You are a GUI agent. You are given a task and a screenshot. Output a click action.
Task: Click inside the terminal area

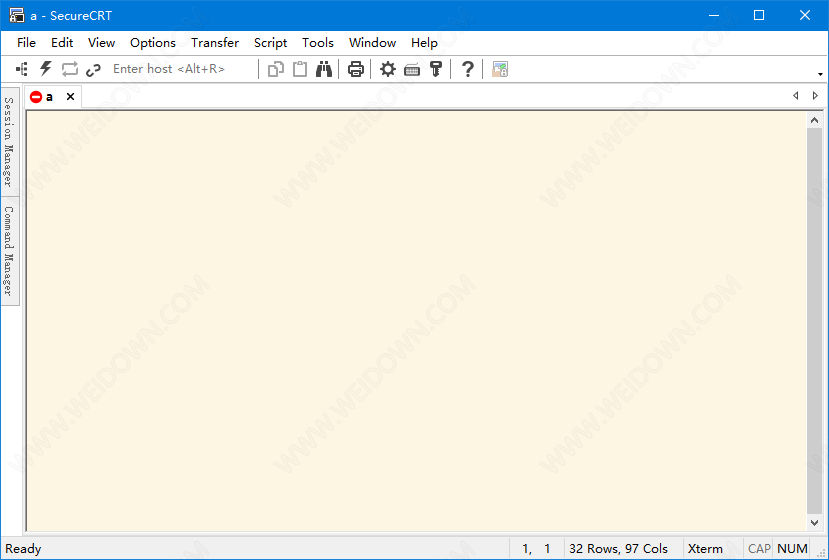[x=417, y=320]
